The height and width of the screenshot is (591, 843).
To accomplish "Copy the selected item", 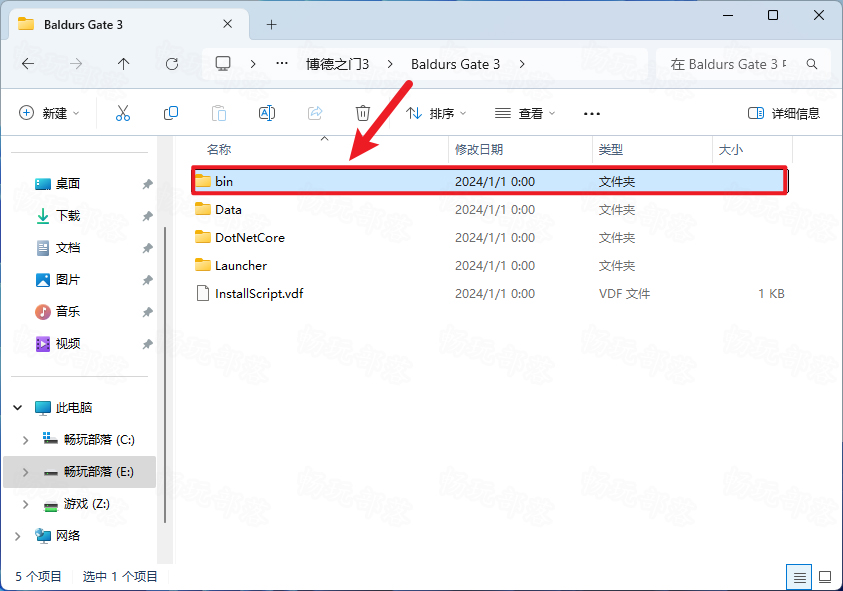I will click(x=171, y=113).
